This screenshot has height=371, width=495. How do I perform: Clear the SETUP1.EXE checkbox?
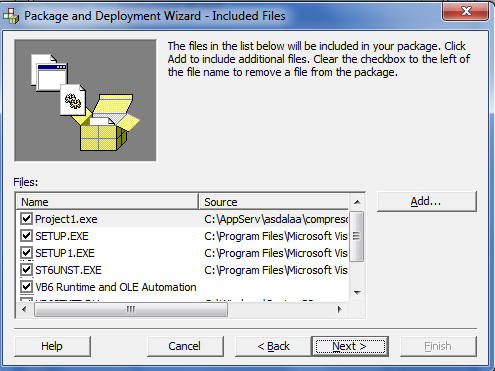(26, 253)
